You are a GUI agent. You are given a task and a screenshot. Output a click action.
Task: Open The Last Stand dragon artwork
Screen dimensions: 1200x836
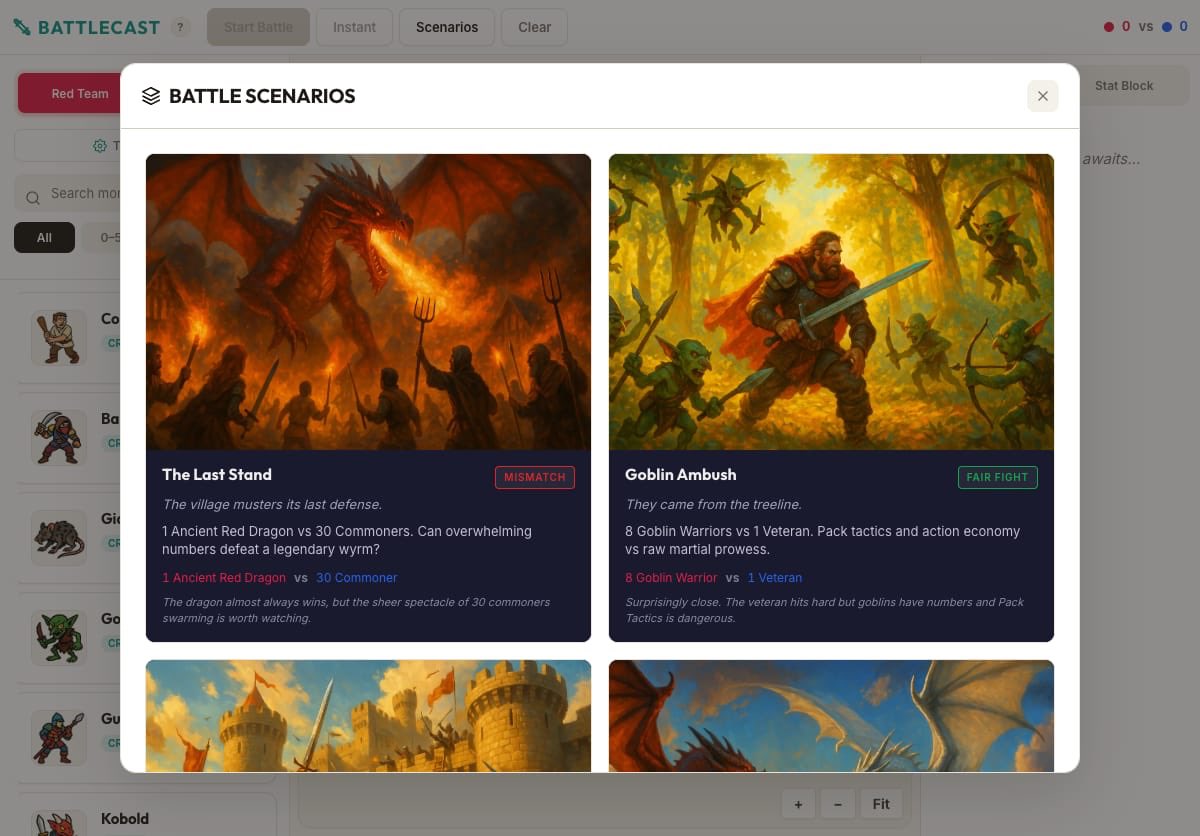368,302
